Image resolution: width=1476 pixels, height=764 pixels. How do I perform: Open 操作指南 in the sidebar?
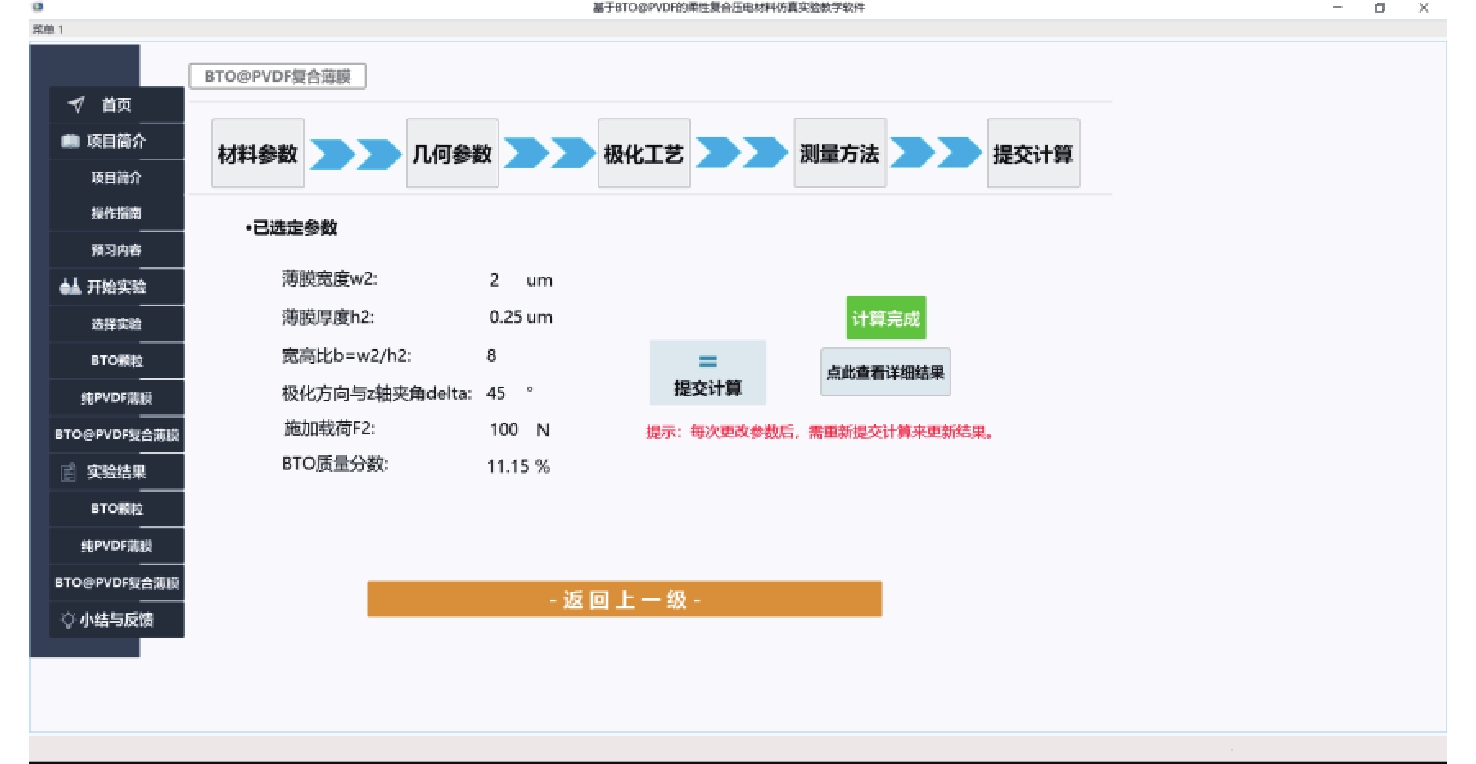click(117, 214)
